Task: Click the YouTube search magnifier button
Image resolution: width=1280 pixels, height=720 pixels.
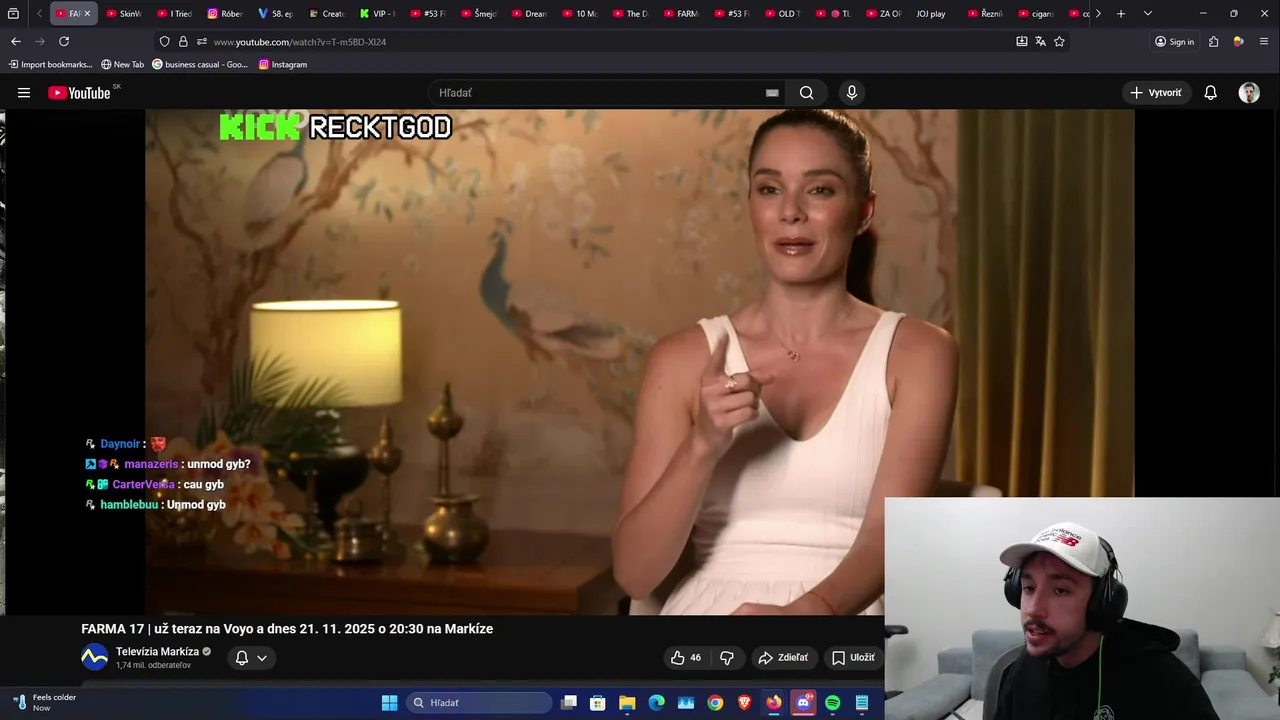Action: coord(806,93)
